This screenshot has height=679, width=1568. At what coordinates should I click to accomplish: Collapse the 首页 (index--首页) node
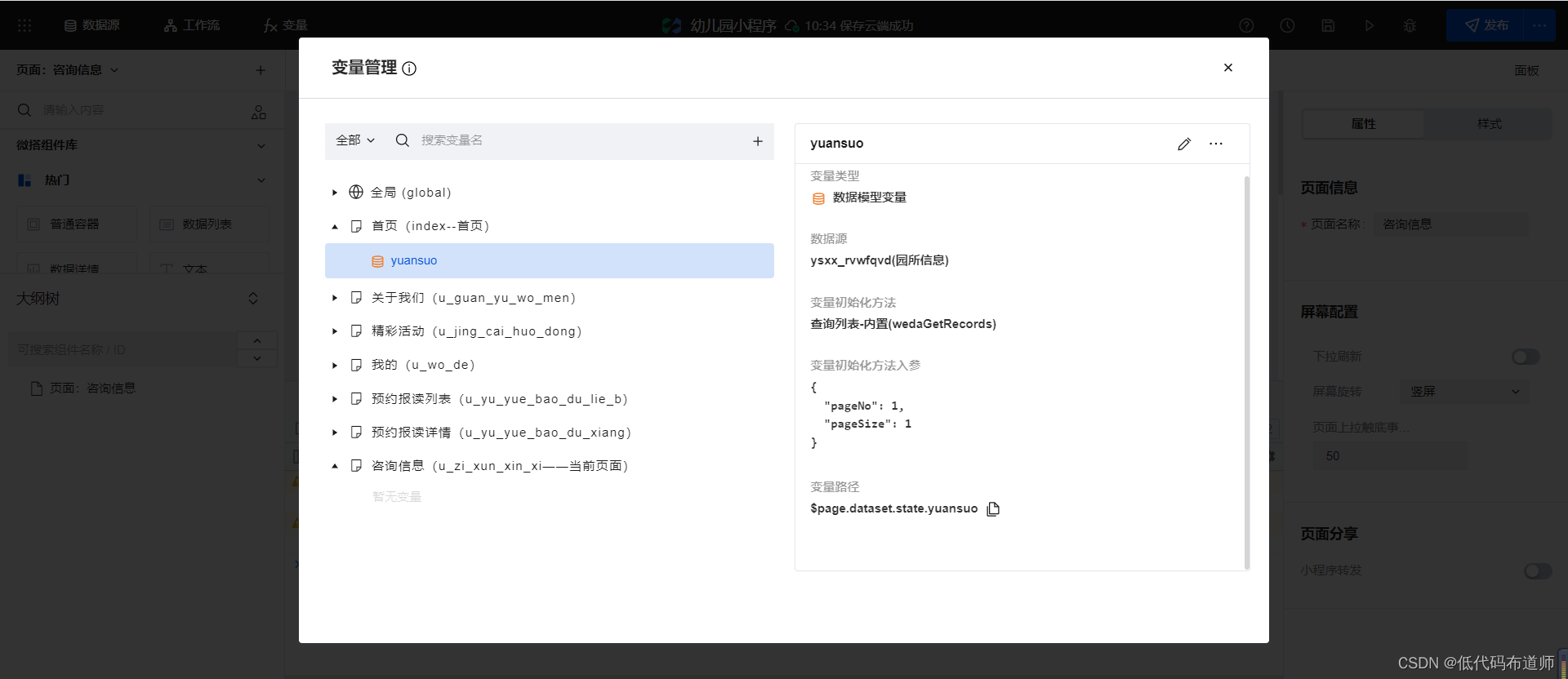tap(335, 226)
